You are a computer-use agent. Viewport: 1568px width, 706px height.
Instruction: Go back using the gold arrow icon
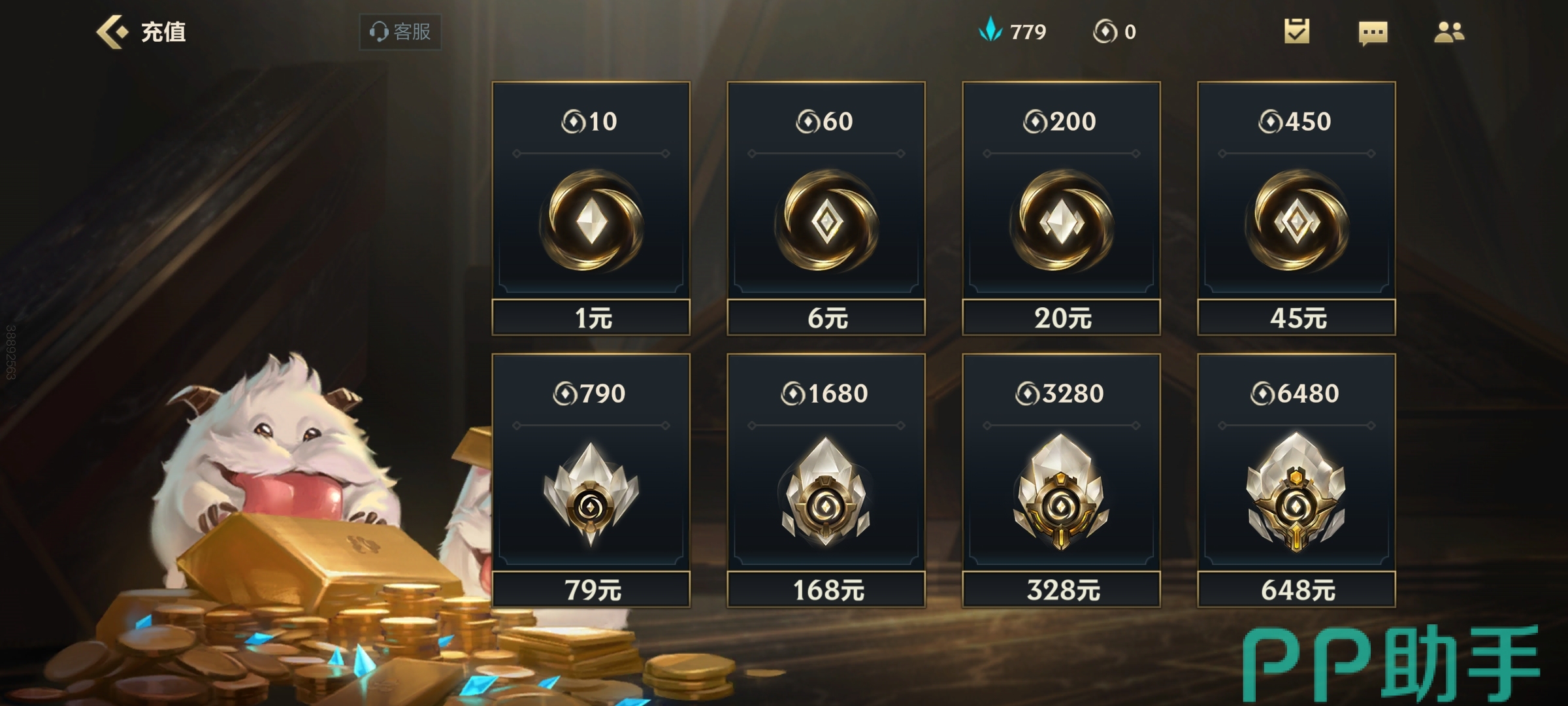pos(112,32)
